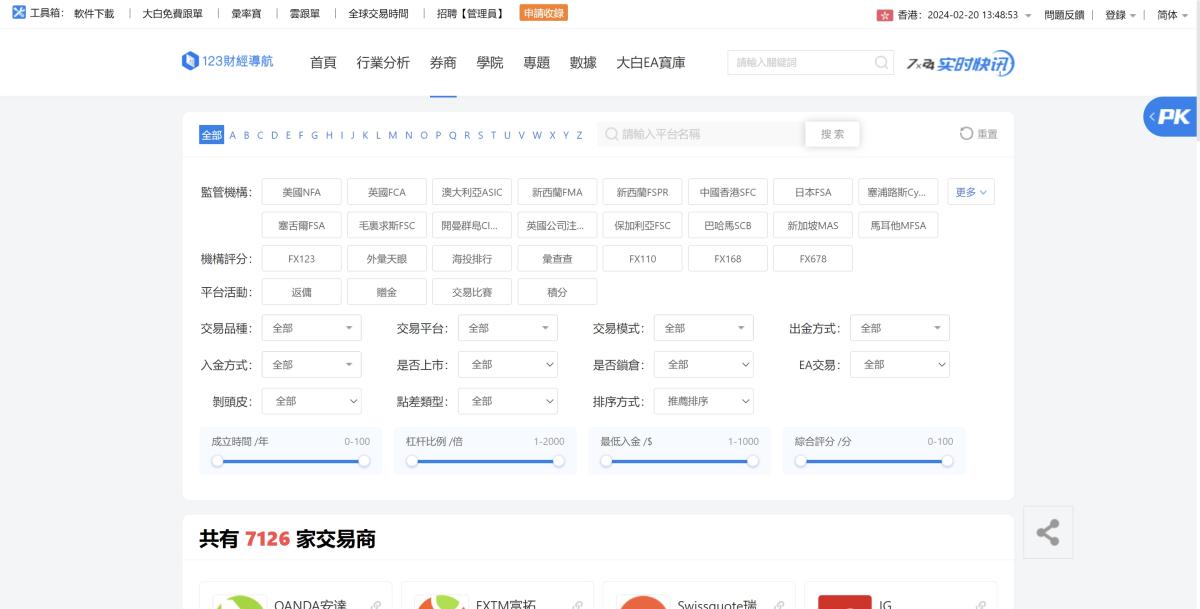Click the platform name search input field
The image size is (1200, 609).
700,133
